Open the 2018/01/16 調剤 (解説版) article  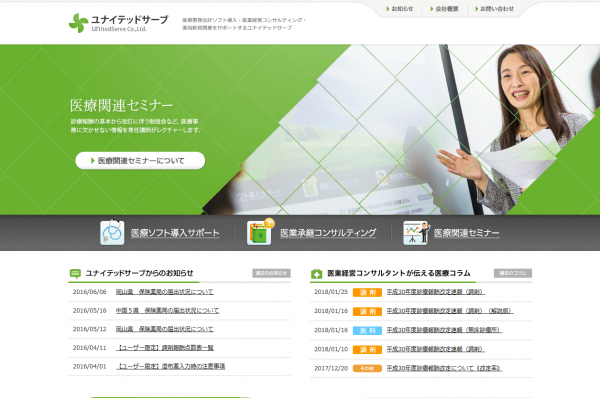[x=450, y=311]
